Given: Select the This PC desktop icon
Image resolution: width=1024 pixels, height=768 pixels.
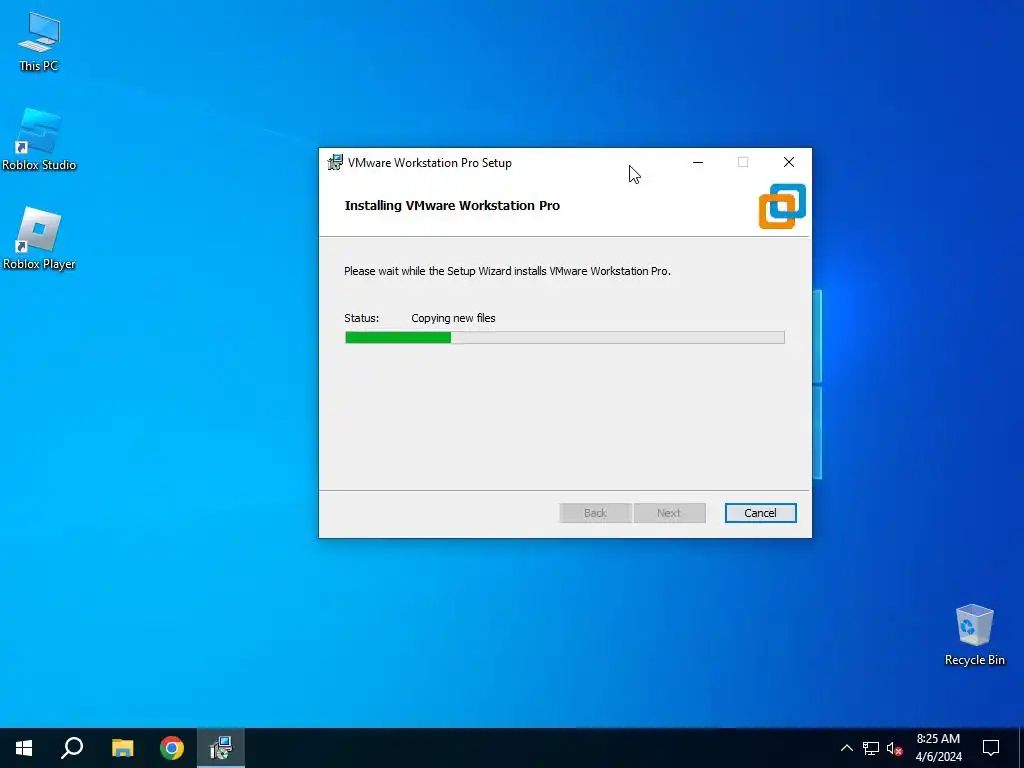Looking at the screenshot, I should 39,42.
